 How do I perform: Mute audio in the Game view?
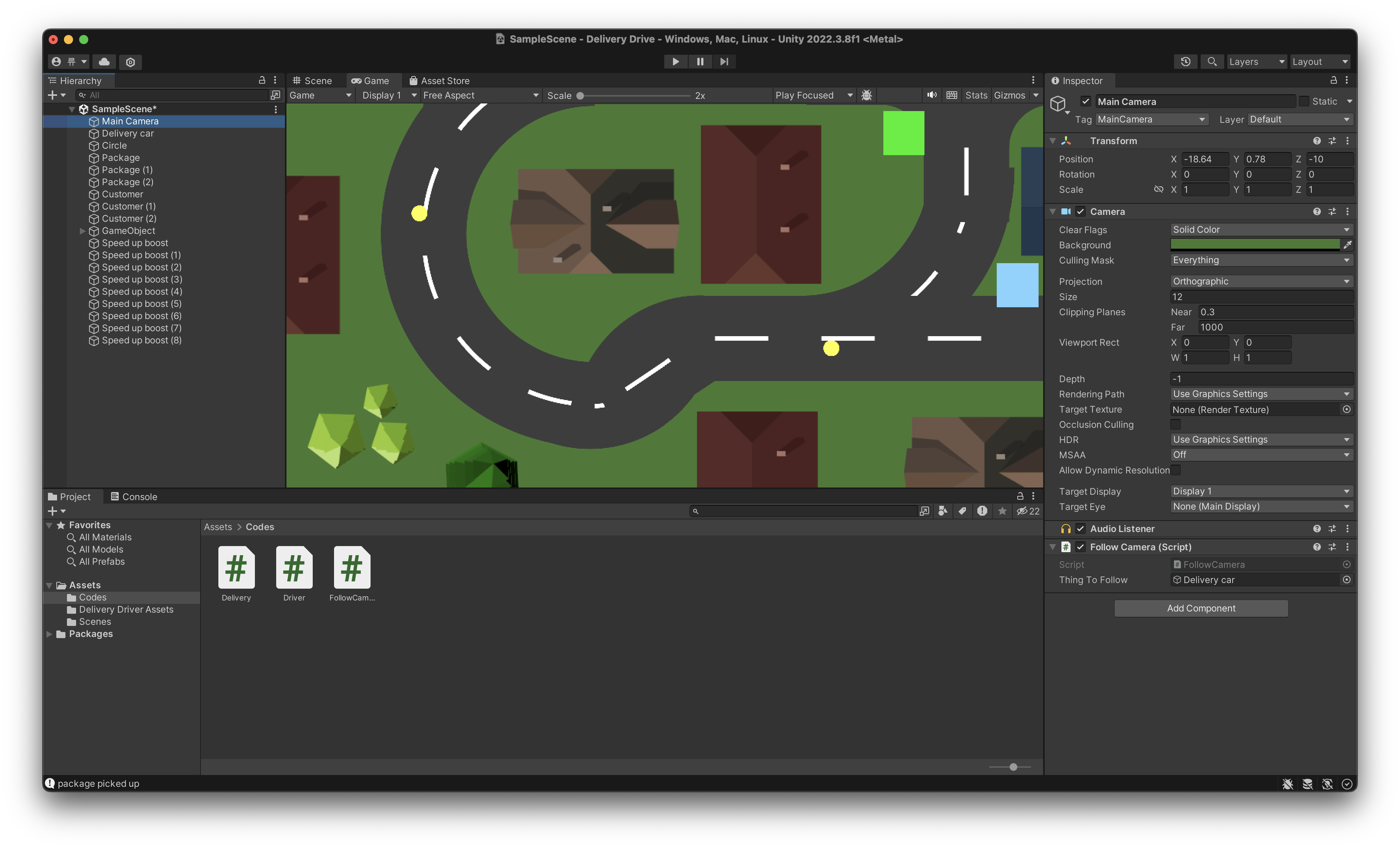932,95
